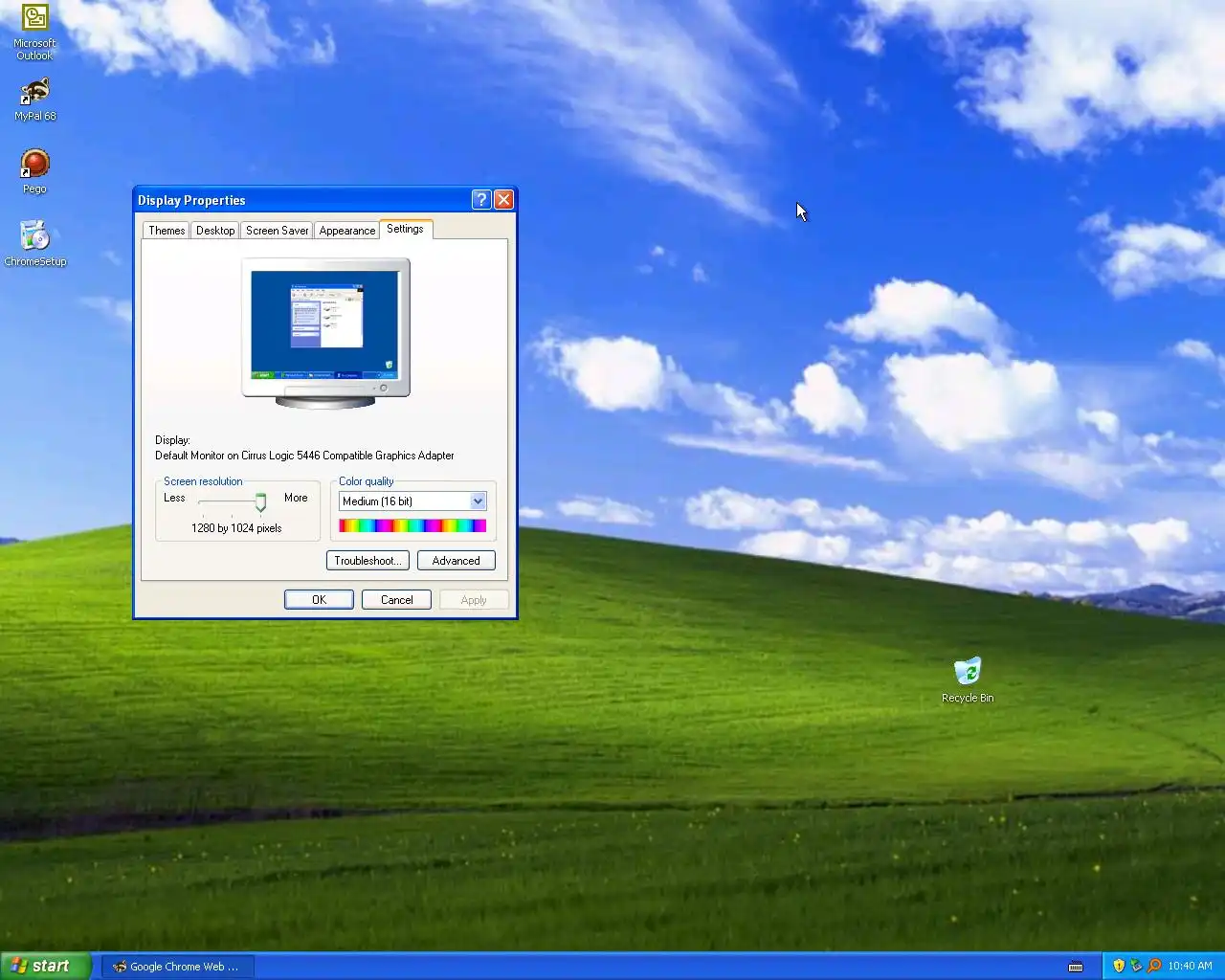
Task: Click the More label beside the resolution slider
Action: click(x=296, y=498)
